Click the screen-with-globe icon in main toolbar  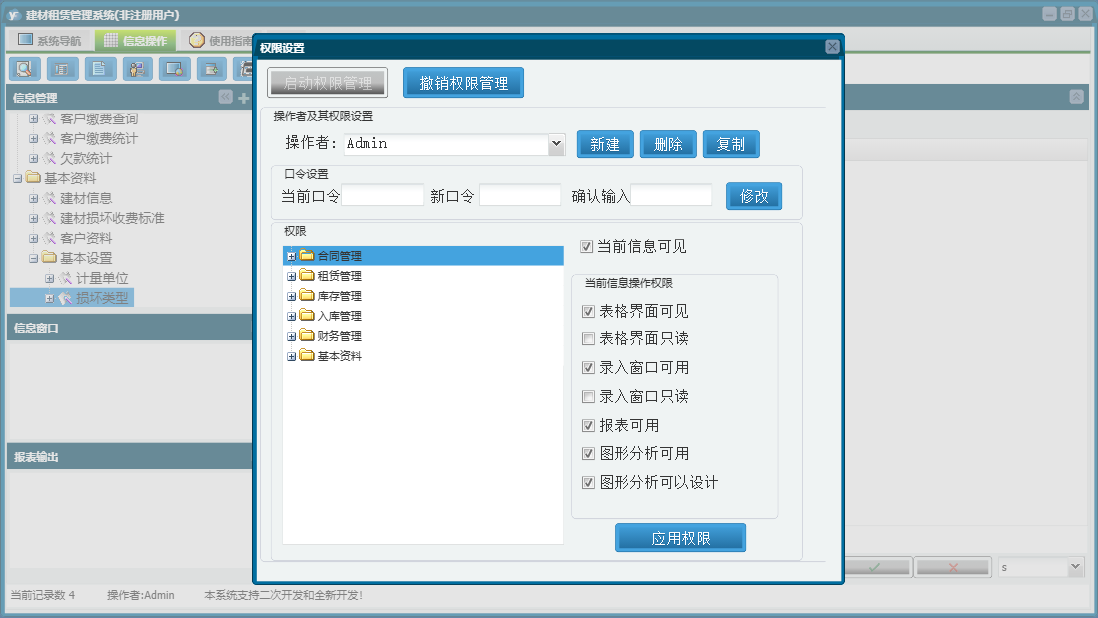click(174, 69)
